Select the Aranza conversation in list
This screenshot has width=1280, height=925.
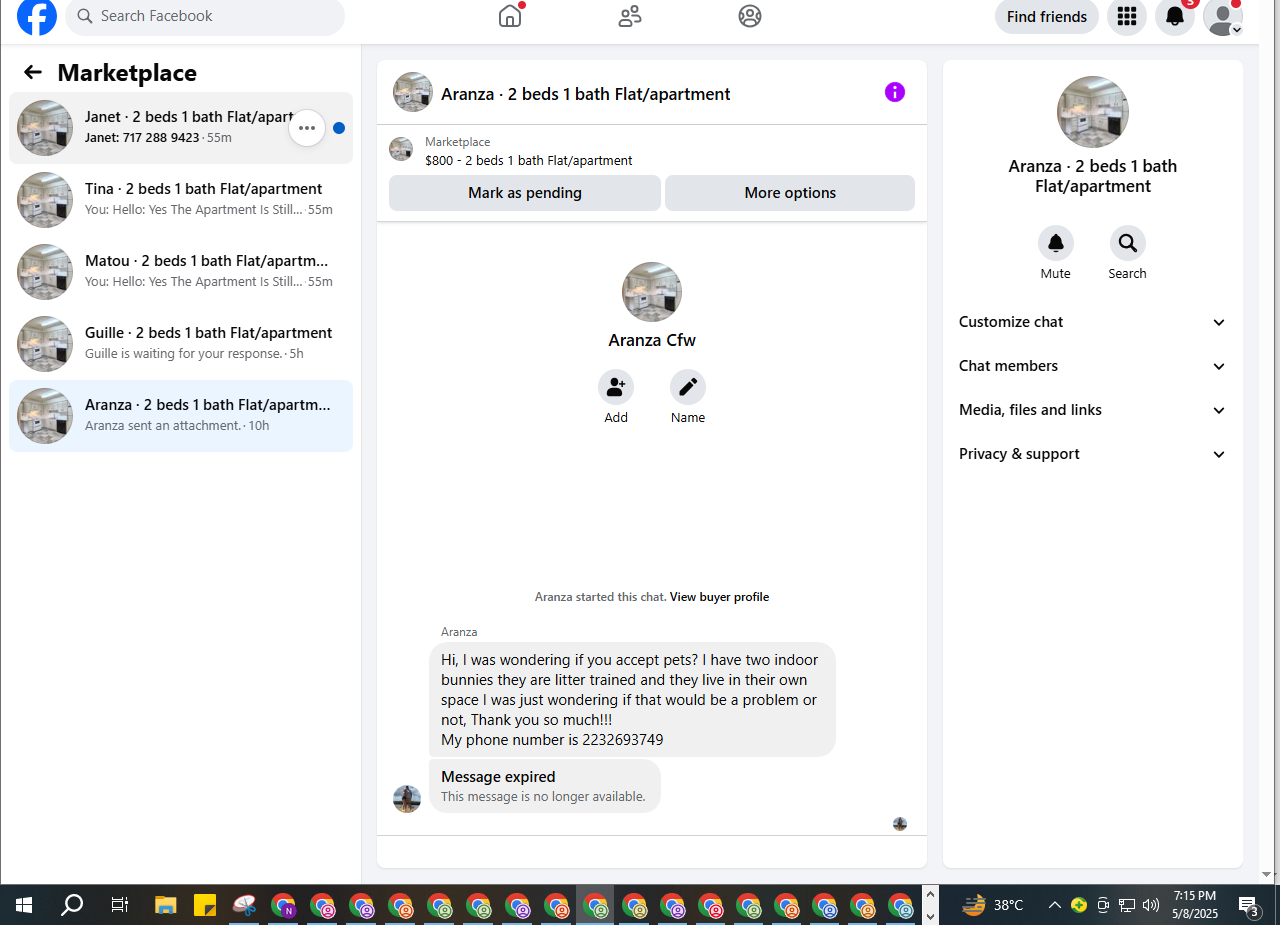click(x=181, y=416)
